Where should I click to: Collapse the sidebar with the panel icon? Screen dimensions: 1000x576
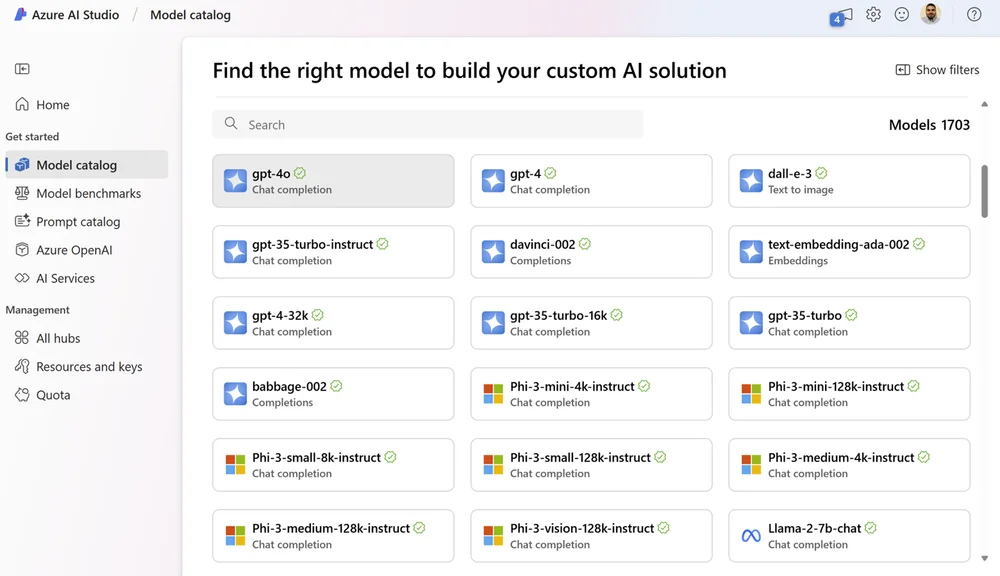22,69
